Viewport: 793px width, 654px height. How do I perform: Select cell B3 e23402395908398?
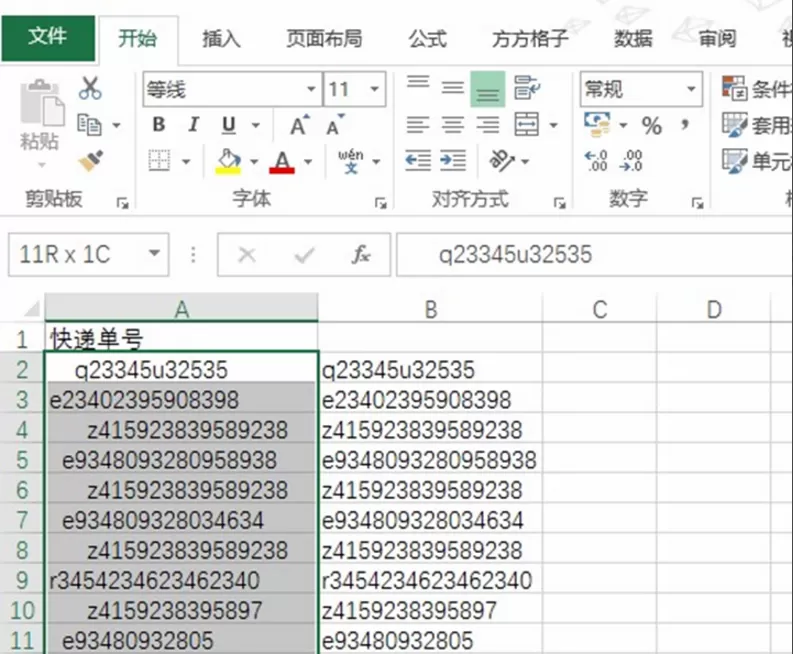coord(430,400)
